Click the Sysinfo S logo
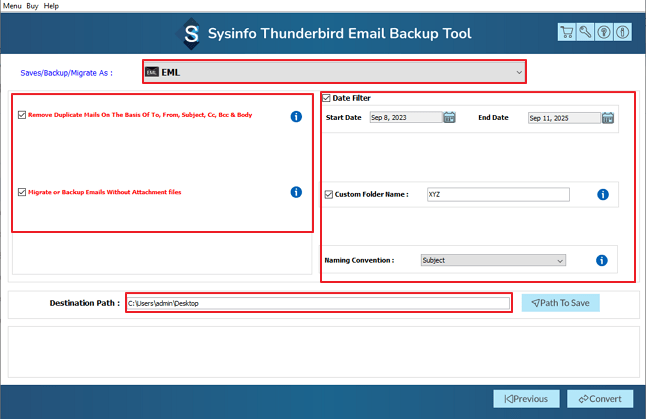 pyautogui.click(x=191, y=34)
